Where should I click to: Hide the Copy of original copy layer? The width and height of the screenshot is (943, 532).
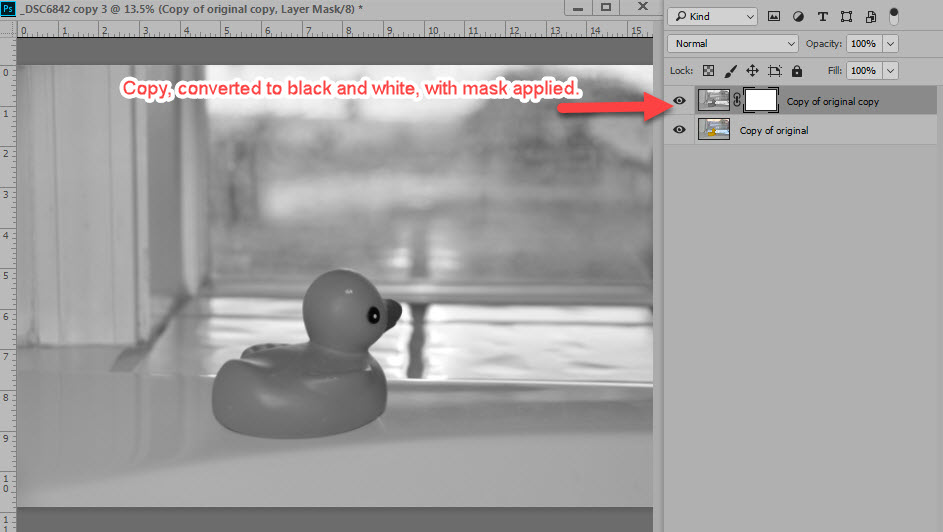point(680,101)
